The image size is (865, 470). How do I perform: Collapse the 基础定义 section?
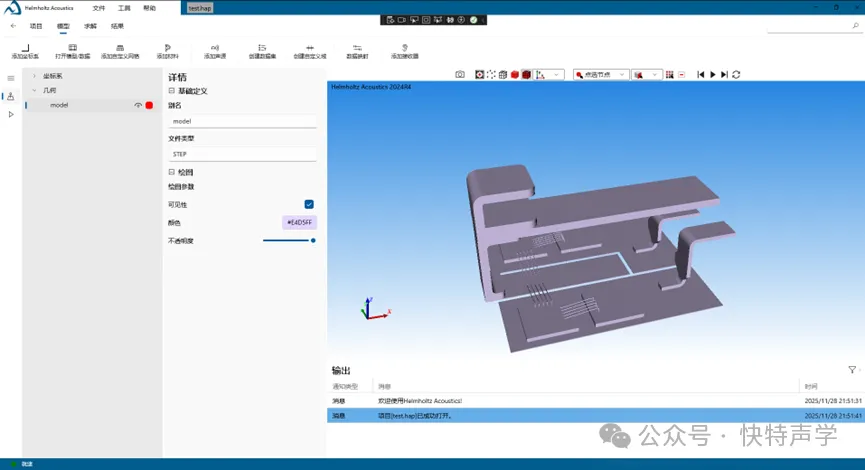172,91
